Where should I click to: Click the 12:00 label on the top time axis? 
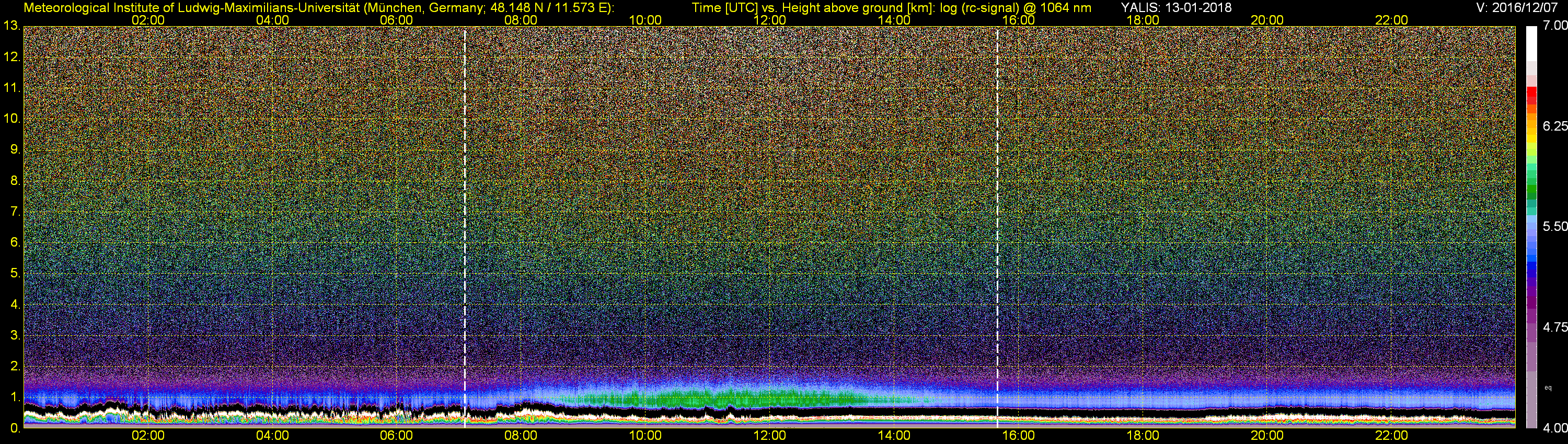click(769, 20)
